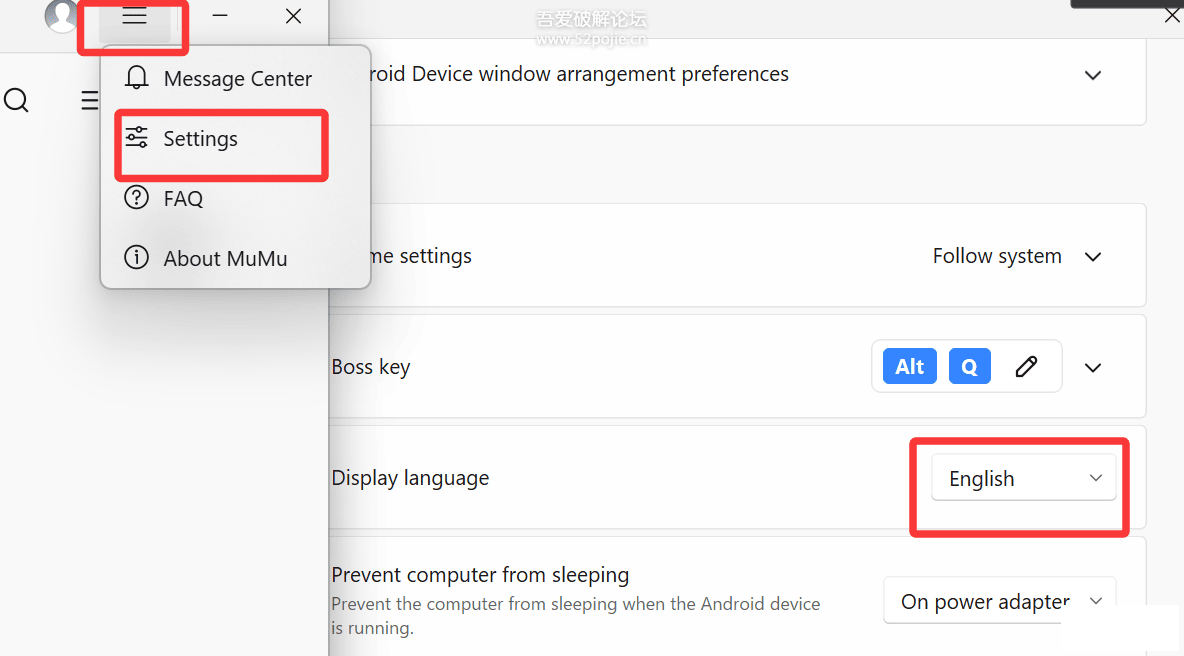Open the On power adapter dropdown
This screenshot has height=656, width=1184.
point(1000,601)
